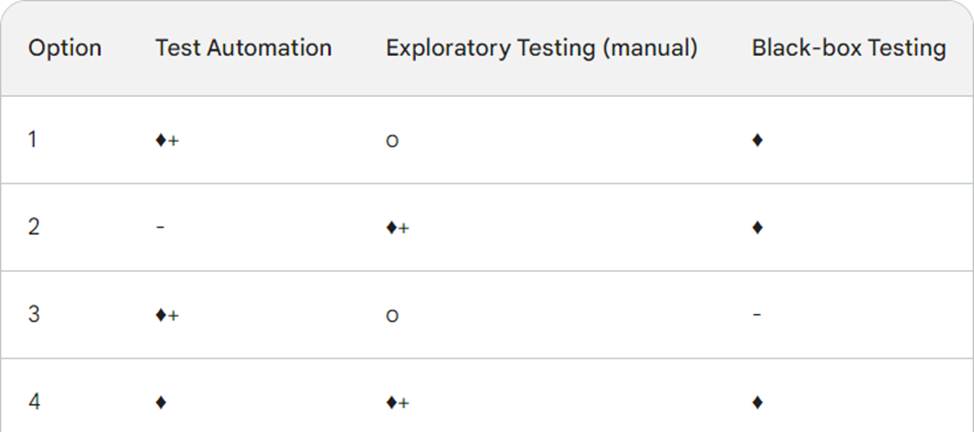Select option number 4 row label

coord(34,402)
